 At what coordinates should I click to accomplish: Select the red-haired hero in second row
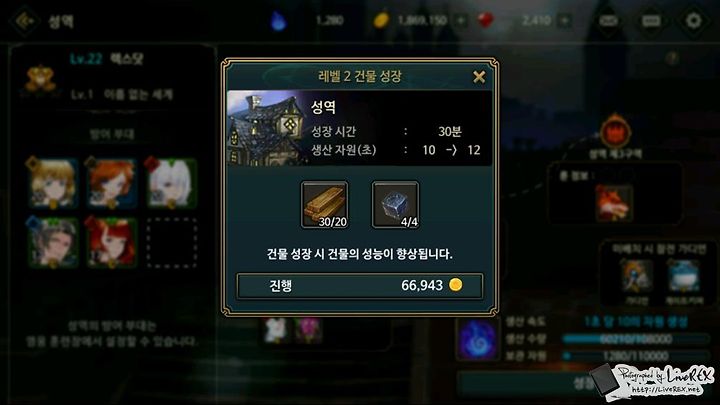(x=112, y=242)
